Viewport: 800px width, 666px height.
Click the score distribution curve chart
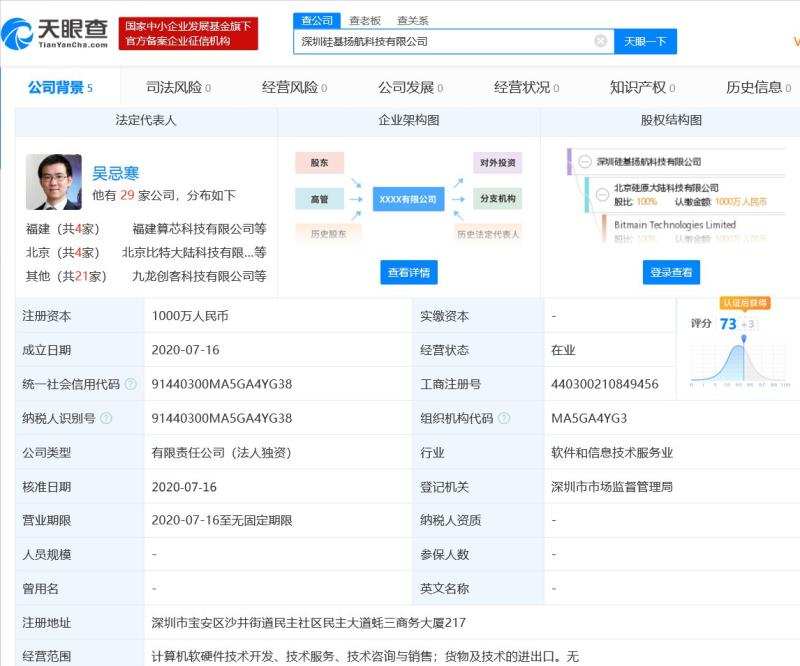(x=742, y=360)
